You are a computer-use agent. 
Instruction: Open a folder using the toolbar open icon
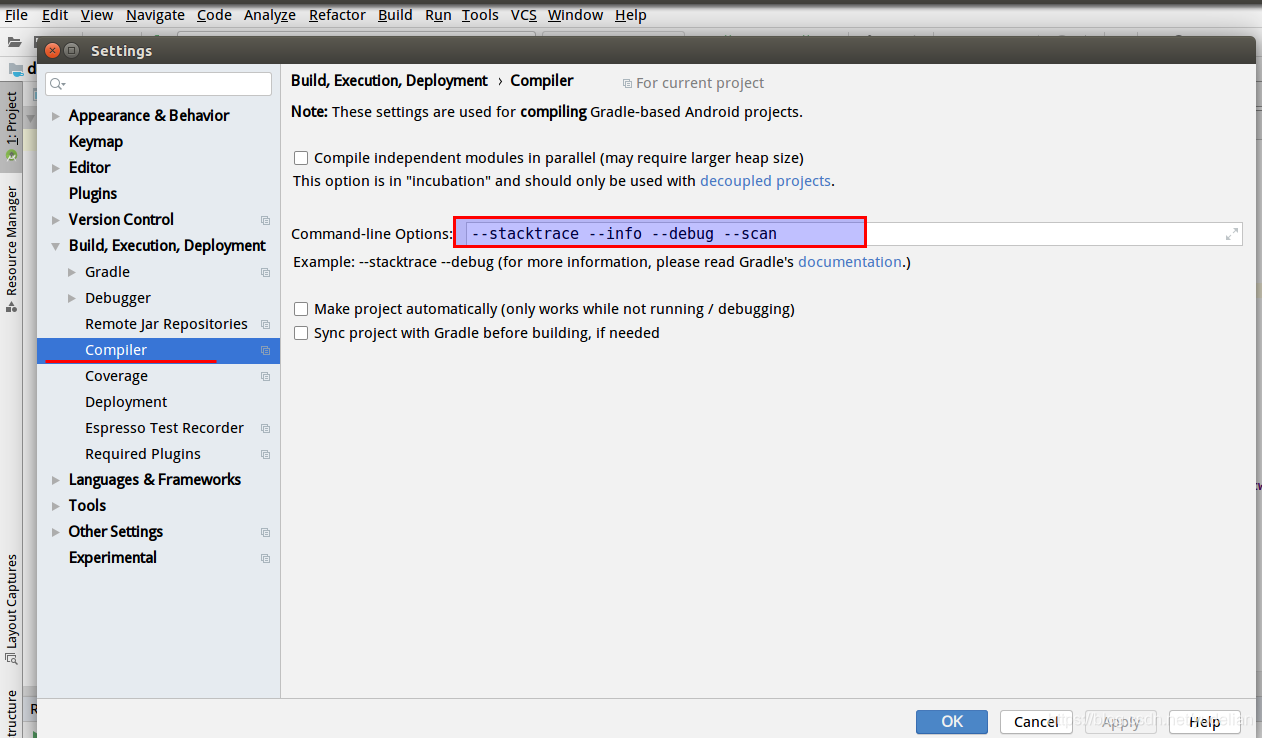14,42
